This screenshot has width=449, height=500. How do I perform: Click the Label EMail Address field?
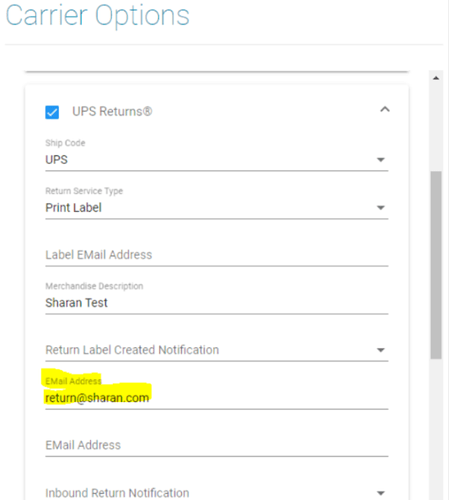217,255
